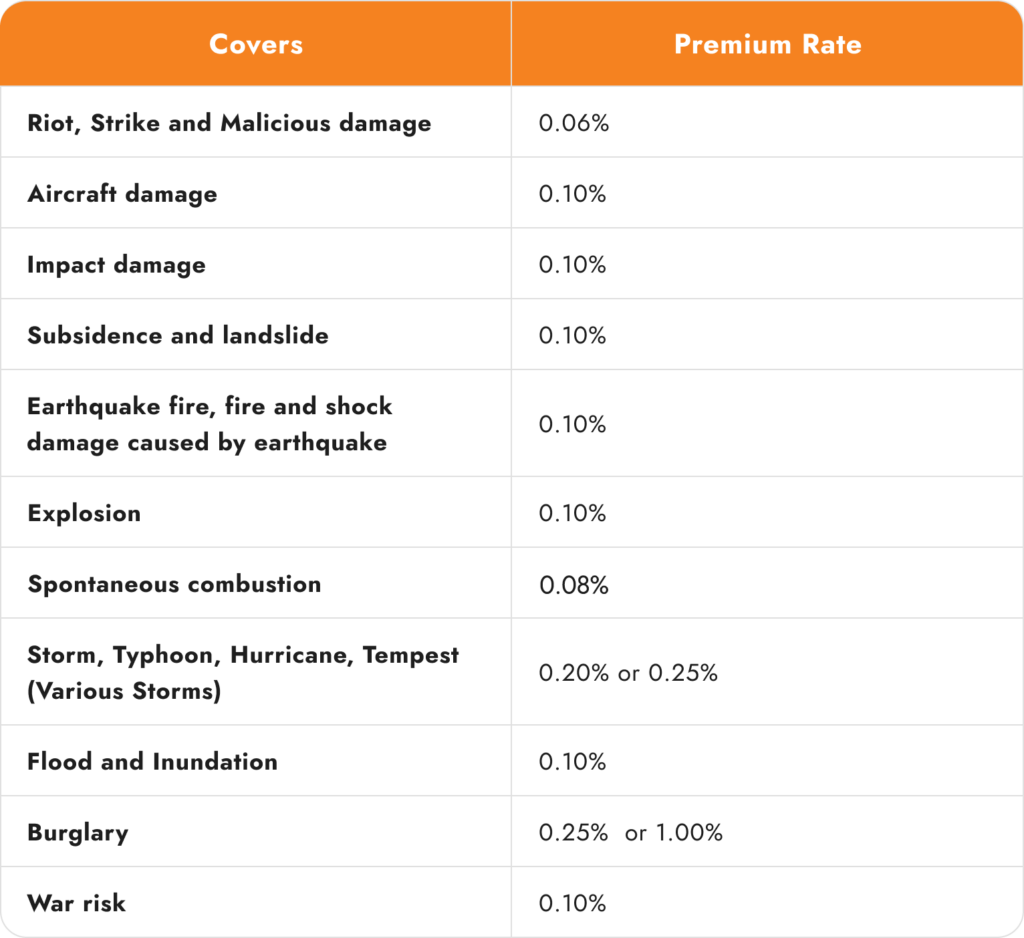Click the Premium Rate column header

[767, 44]
